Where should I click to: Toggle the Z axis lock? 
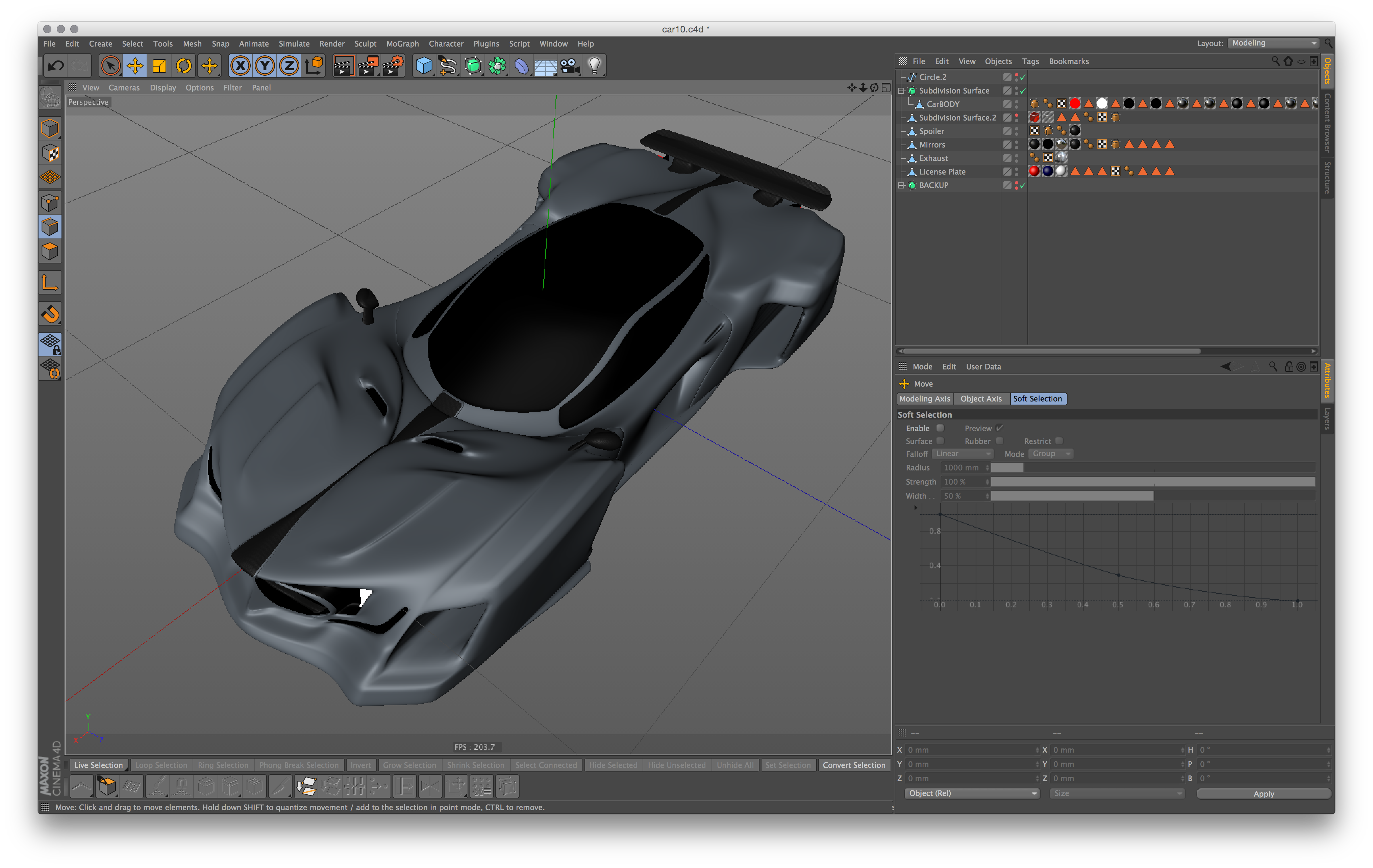point(290,66)
